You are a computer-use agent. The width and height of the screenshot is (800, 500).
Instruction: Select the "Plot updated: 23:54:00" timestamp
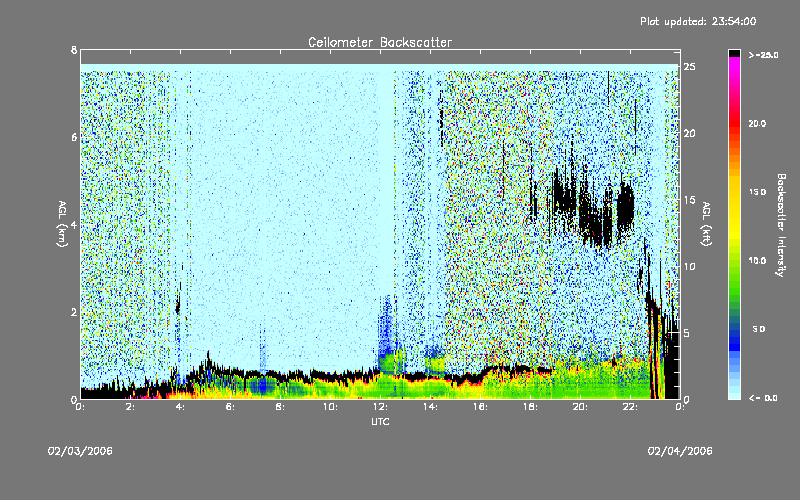coord(698,21)
